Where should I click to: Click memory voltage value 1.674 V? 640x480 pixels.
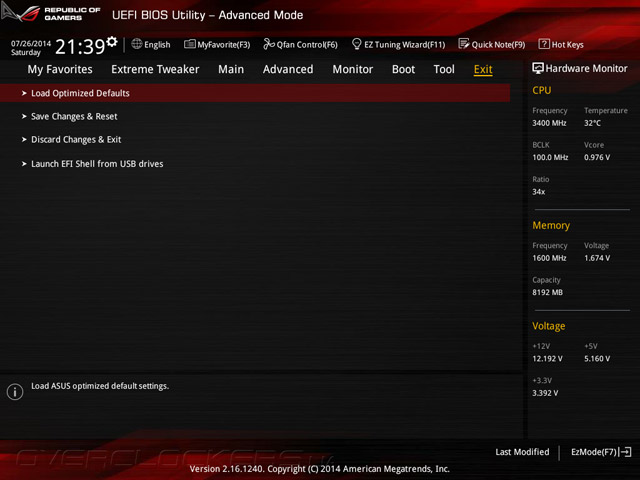pos(597,258)
